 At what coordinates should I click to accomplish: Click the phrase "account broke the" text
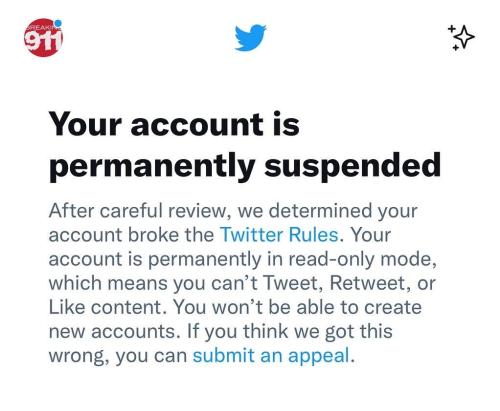(131, 235)
